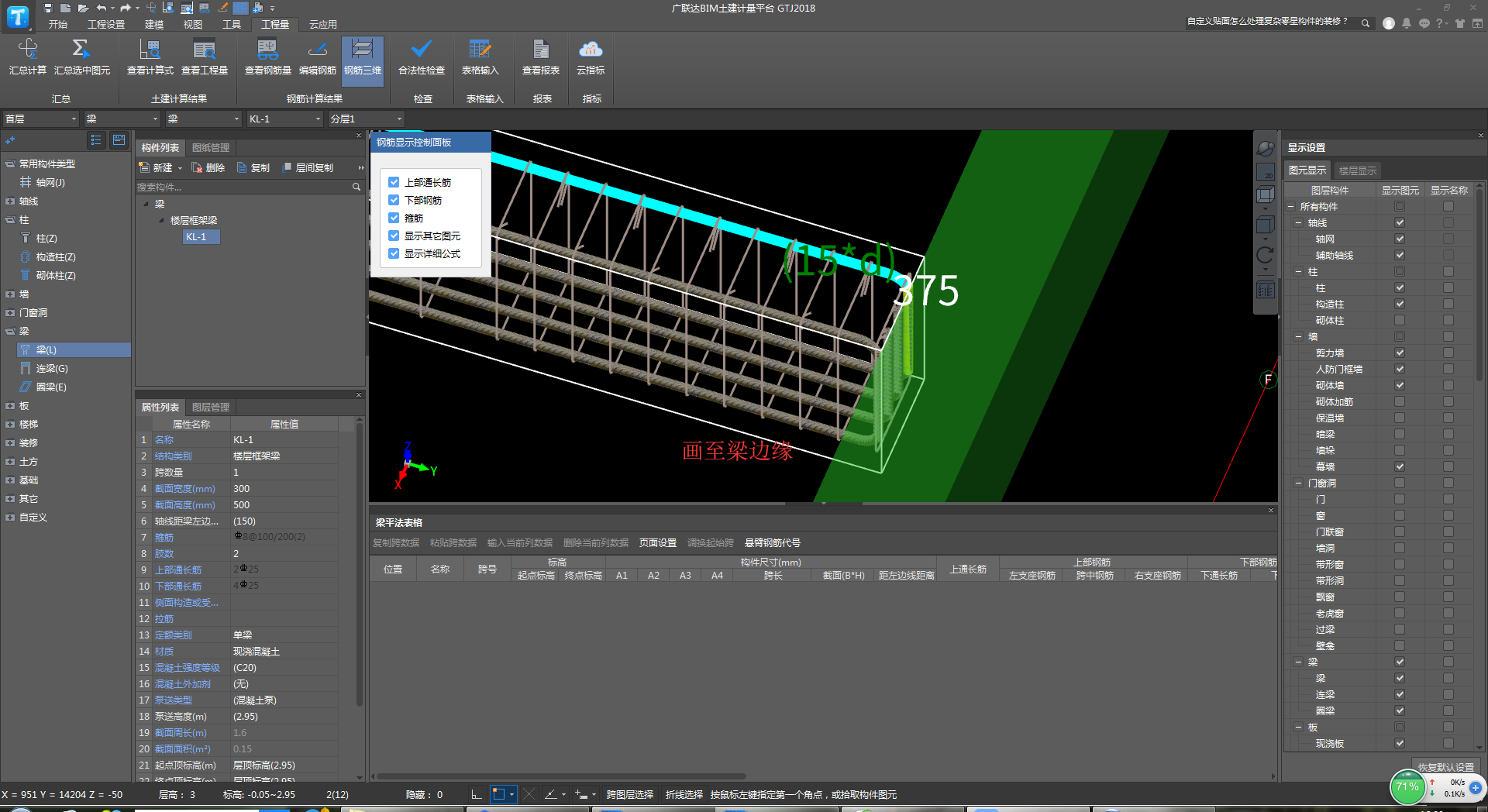This screenshot has height=812, width=1488.
Task: Open 查看计算式 view formula tool
Action: [150, 57]
